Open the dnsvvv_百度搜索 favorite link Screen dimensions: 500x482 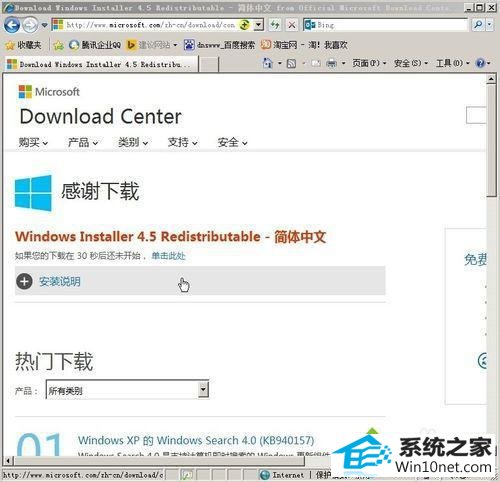coord(219,45)
